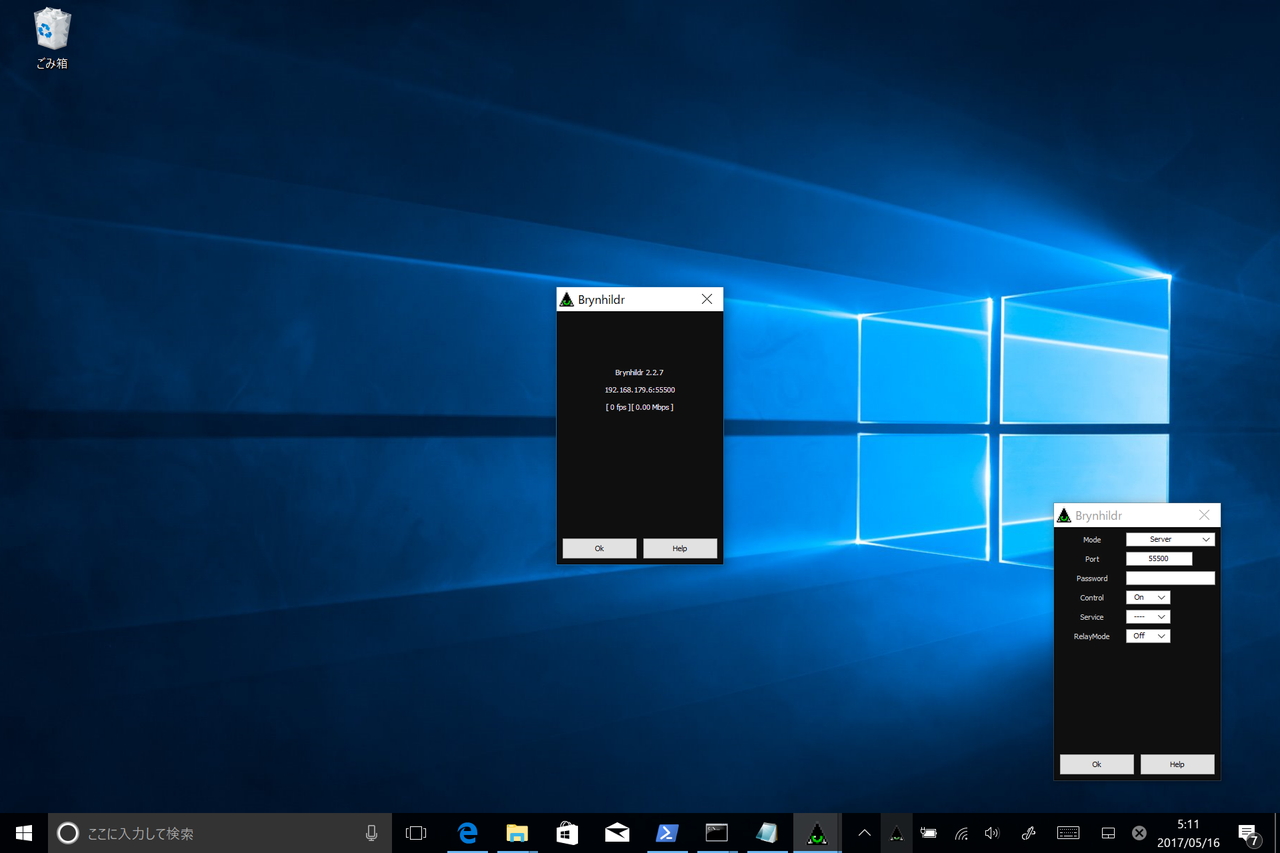Click Help in the Brynhildr settings window
Image resolution: width=1280 pixels, height=853 pixels.
[1177, 764]
